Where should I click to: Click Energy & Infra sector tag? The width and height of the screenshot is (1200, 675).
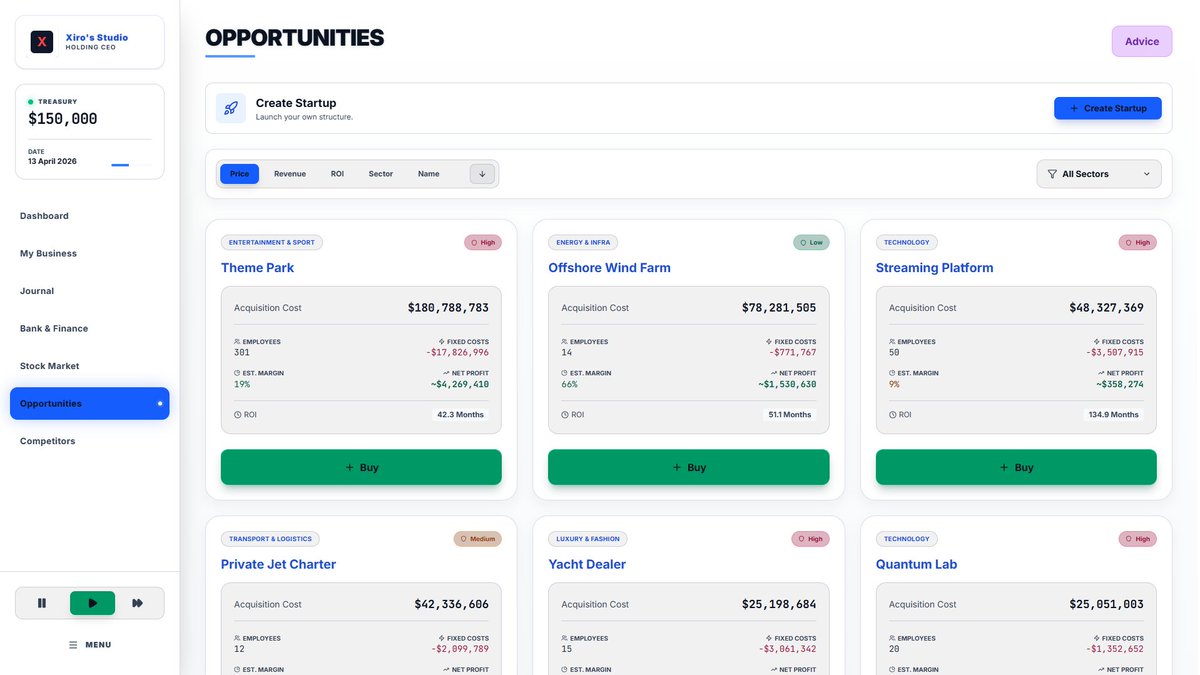point(583,242)
